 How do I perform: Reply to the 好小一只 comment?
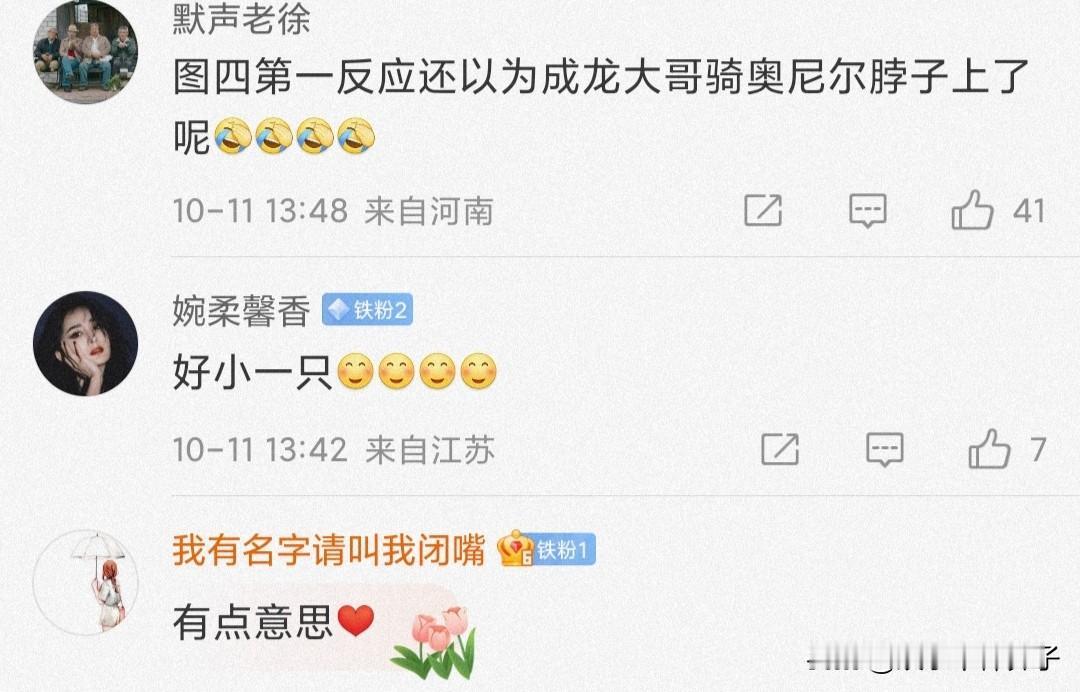[884, 450]
